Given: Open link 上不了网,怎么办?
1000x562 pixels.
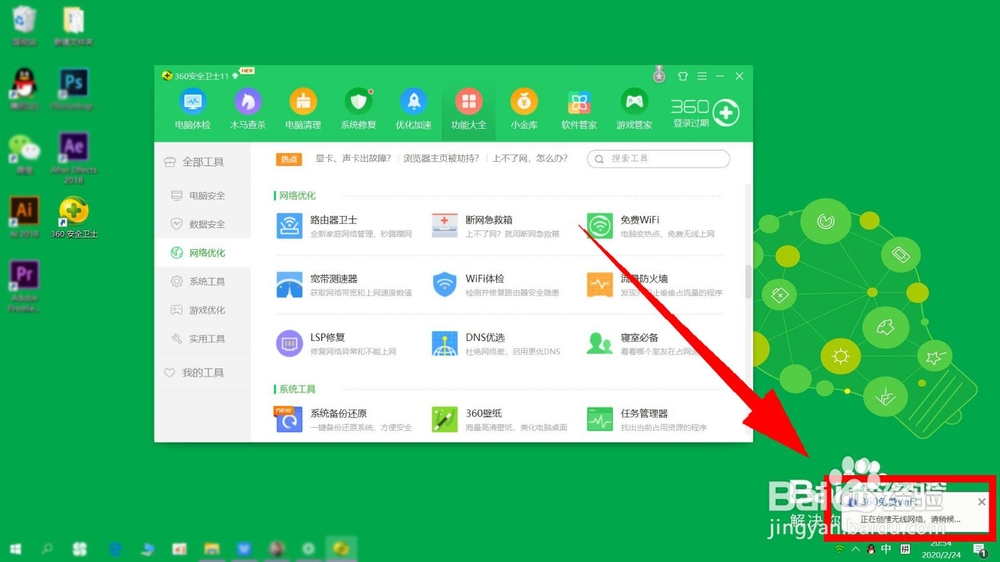Looking at the screenshot, I should [529, 158].
